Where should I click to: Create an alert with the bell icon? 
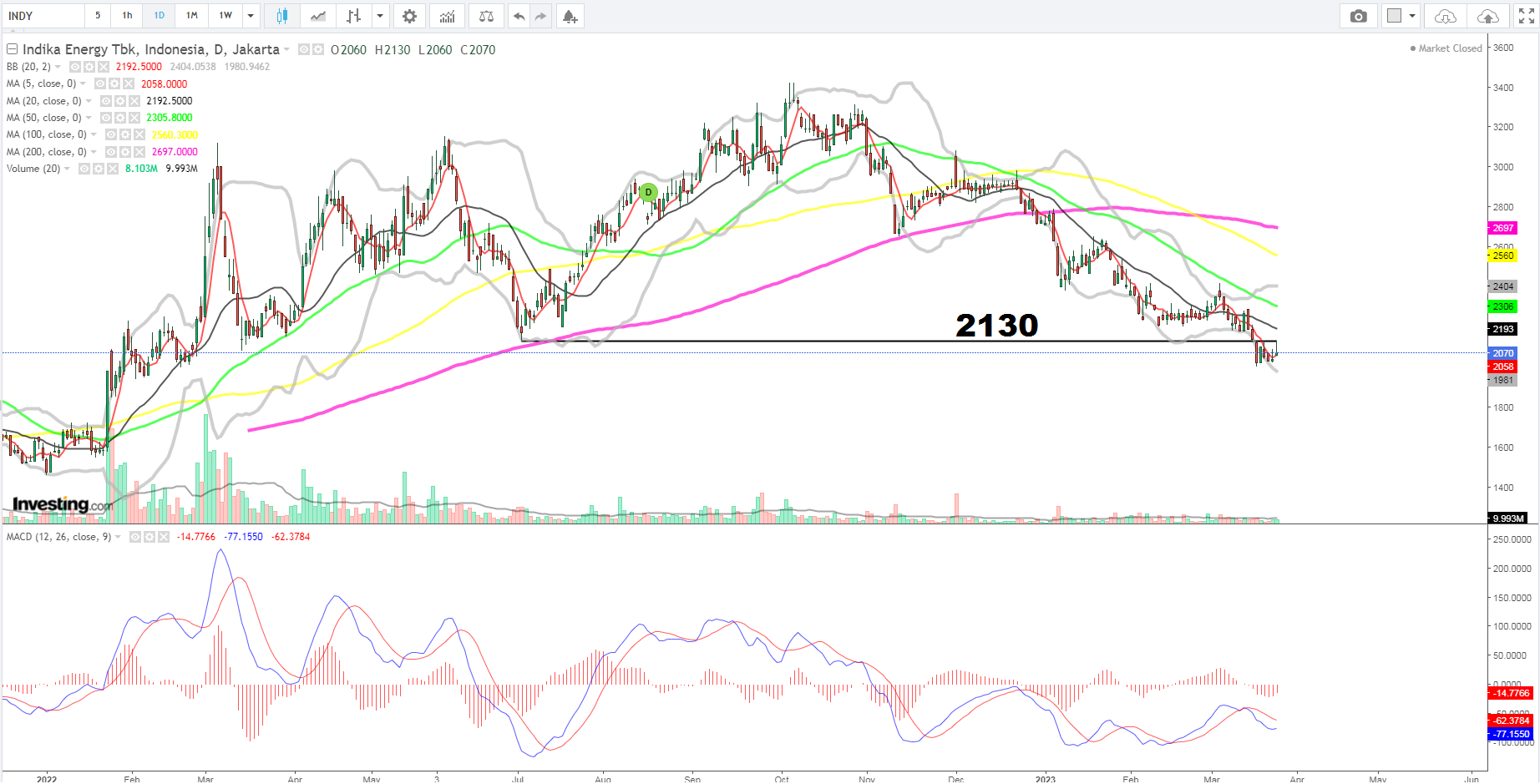coord(570,16)
